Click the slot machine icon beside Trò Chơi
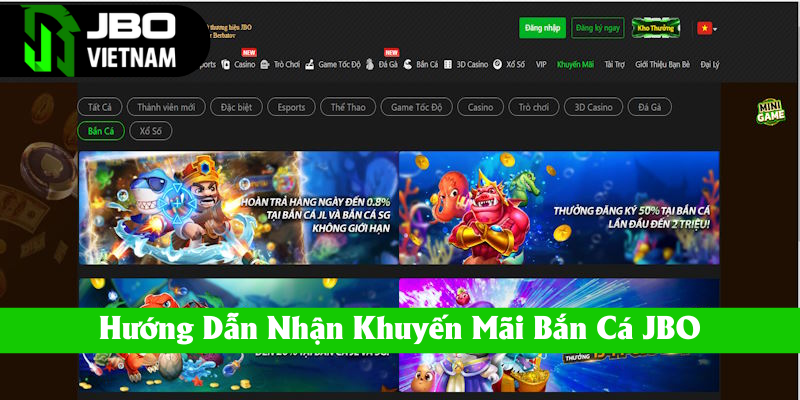This screenshot has width=800, height=400. [x=264, y=65]
